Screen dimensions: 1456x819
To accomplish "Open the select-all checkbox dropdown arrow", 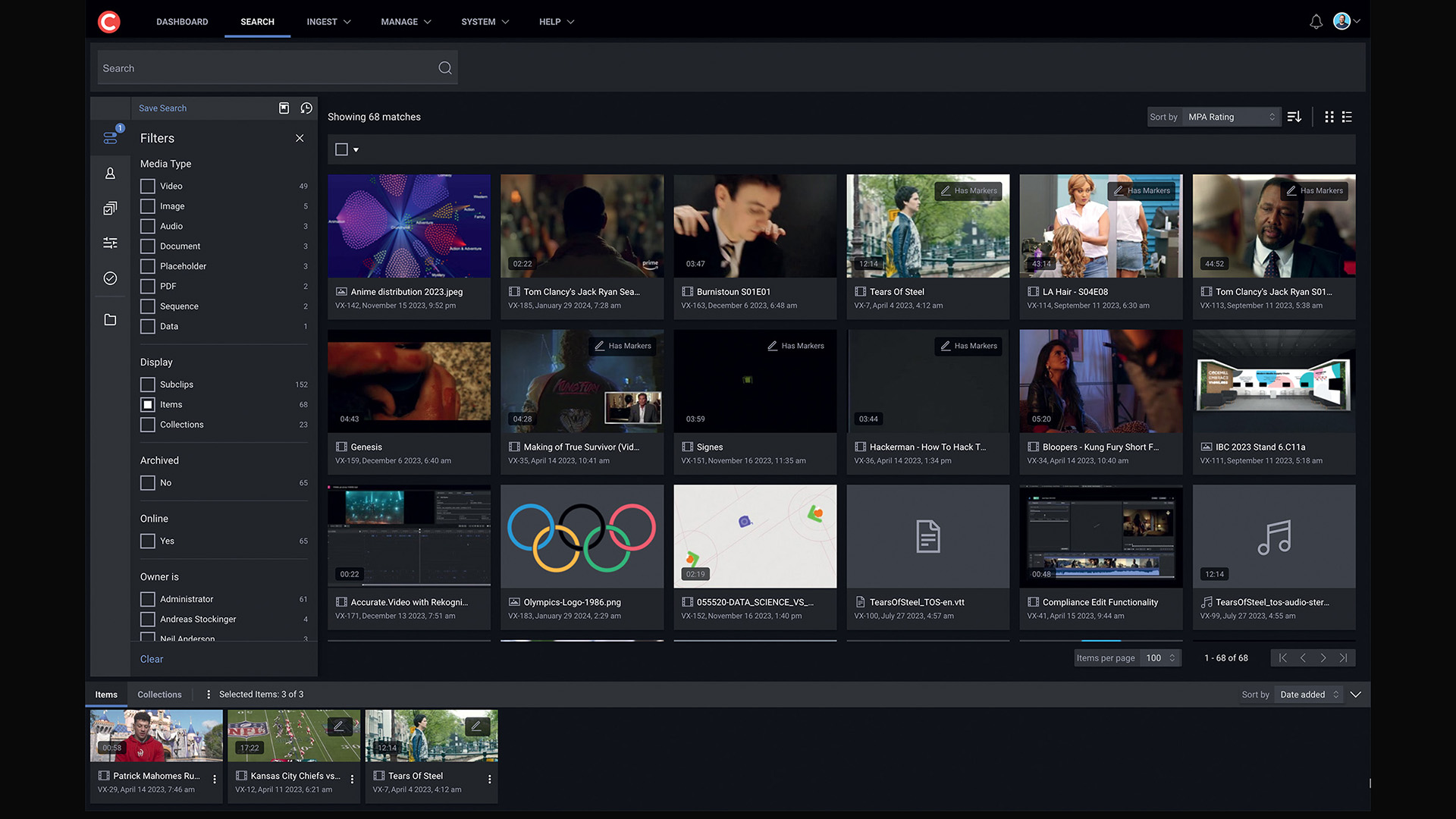I will 356,150.
